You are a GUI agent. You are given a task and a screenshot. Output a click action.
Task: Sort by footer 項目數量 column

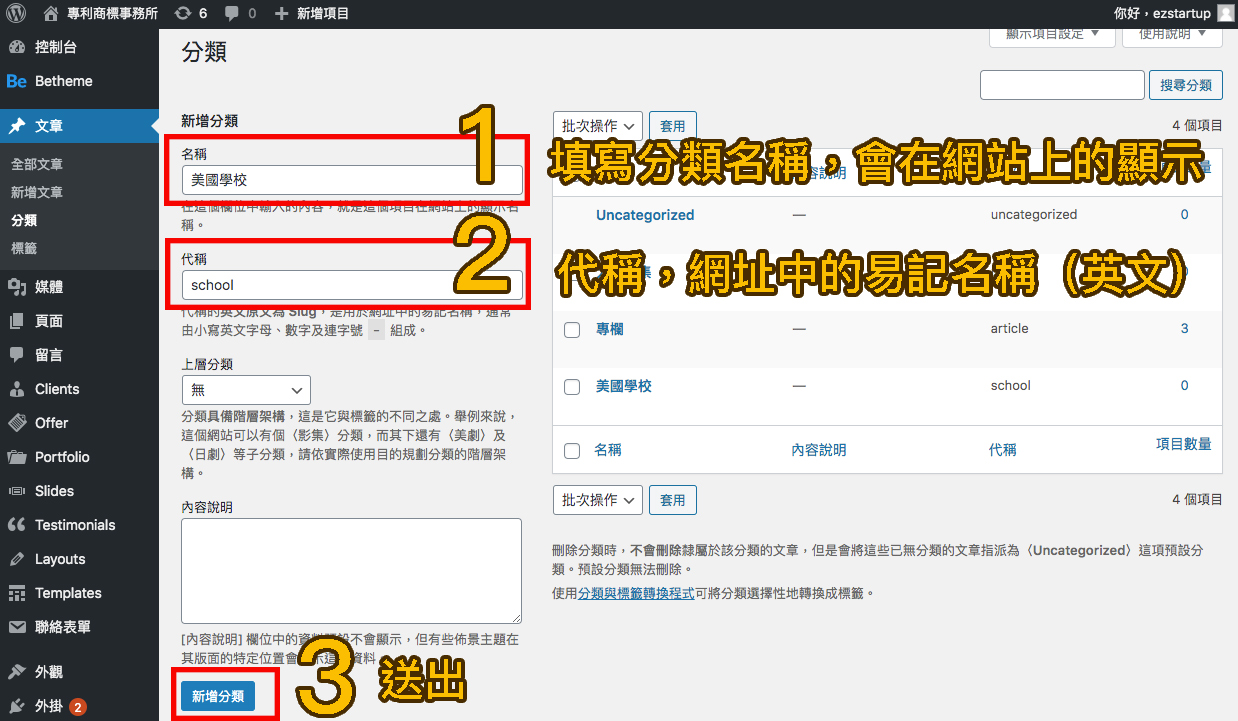[x=1184, y=444]
